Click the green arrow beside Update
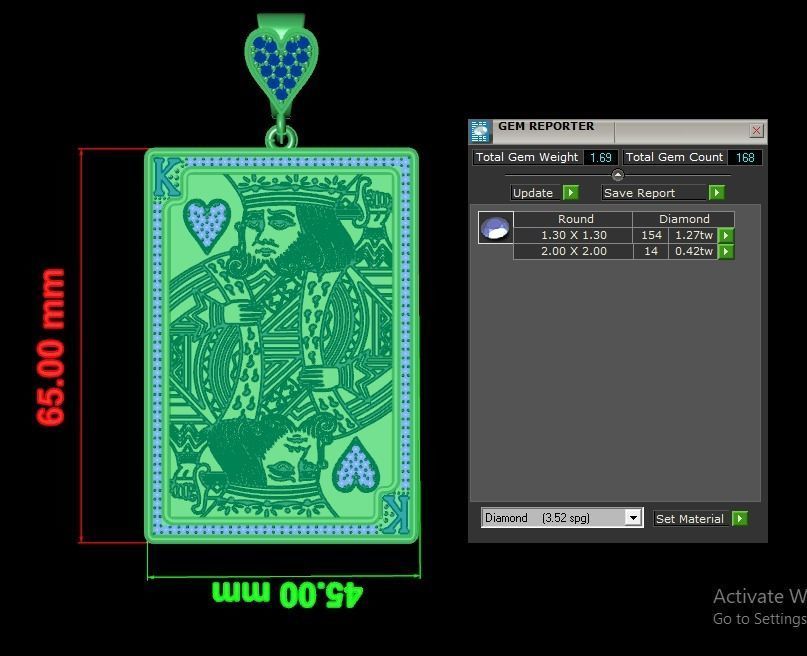The height and width of the screenshot is (656, 807). pos(571,192)
